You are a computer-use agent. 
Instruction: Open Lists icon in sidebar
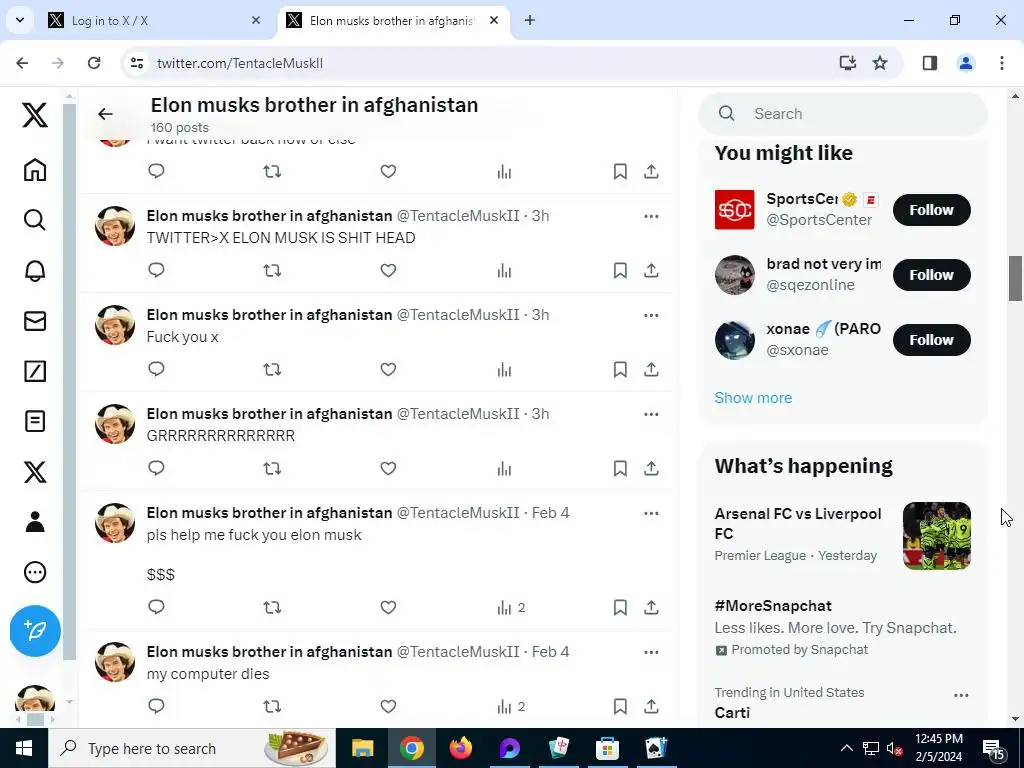point(35,421)
